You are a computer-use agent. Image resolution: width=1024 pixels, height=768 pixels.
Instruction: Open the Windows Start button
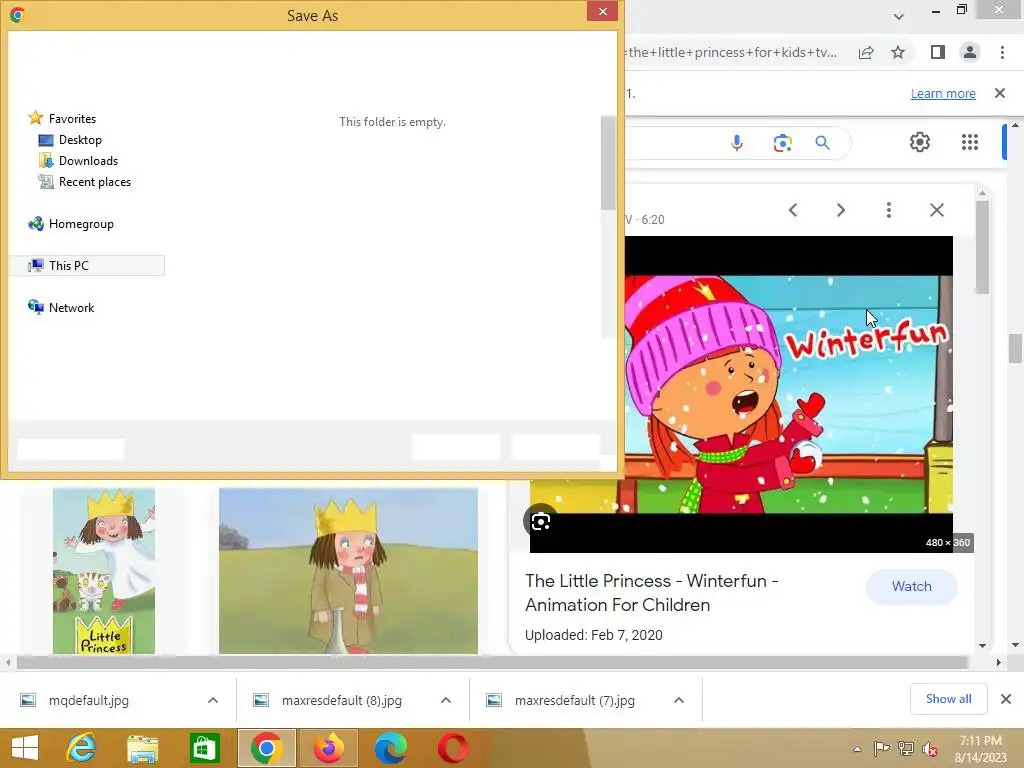25,748
